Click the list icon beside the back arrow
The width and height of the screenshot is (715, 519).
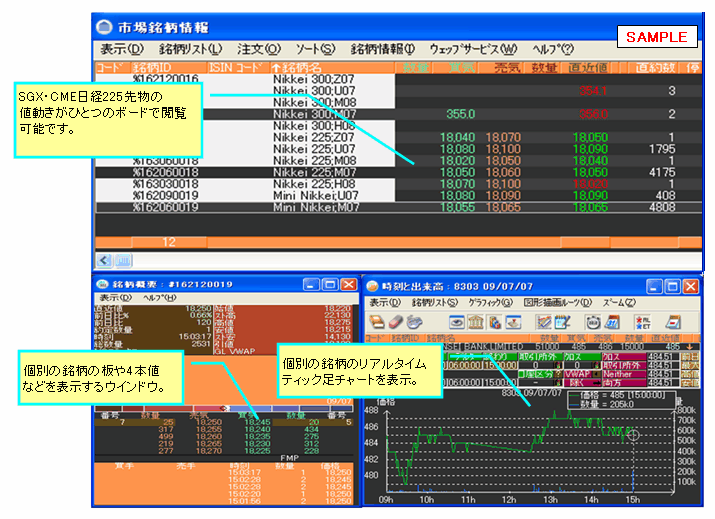[x=123, y=260]
